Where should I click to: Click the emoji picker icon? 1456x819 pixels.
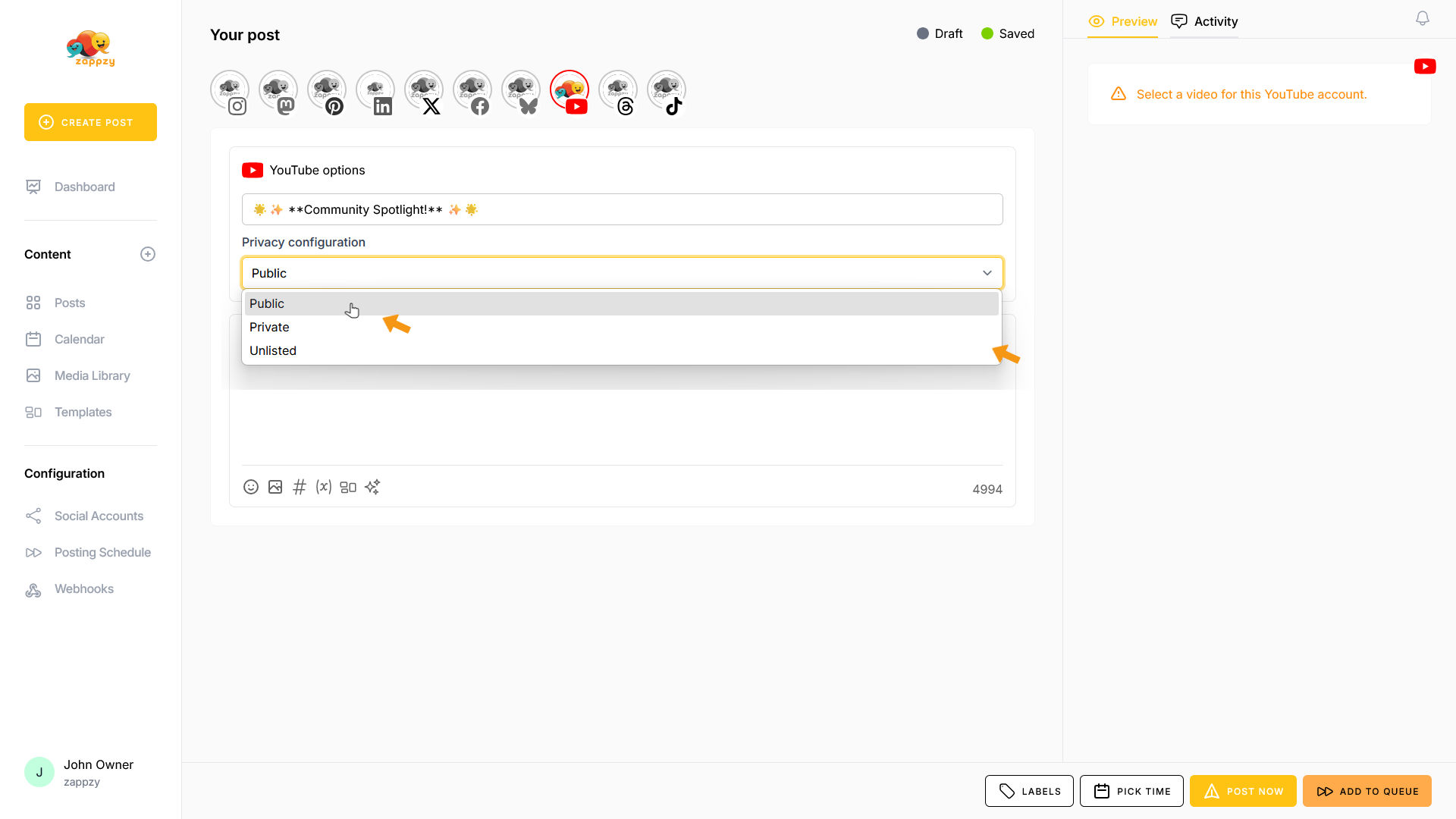[x=251, y=487]
